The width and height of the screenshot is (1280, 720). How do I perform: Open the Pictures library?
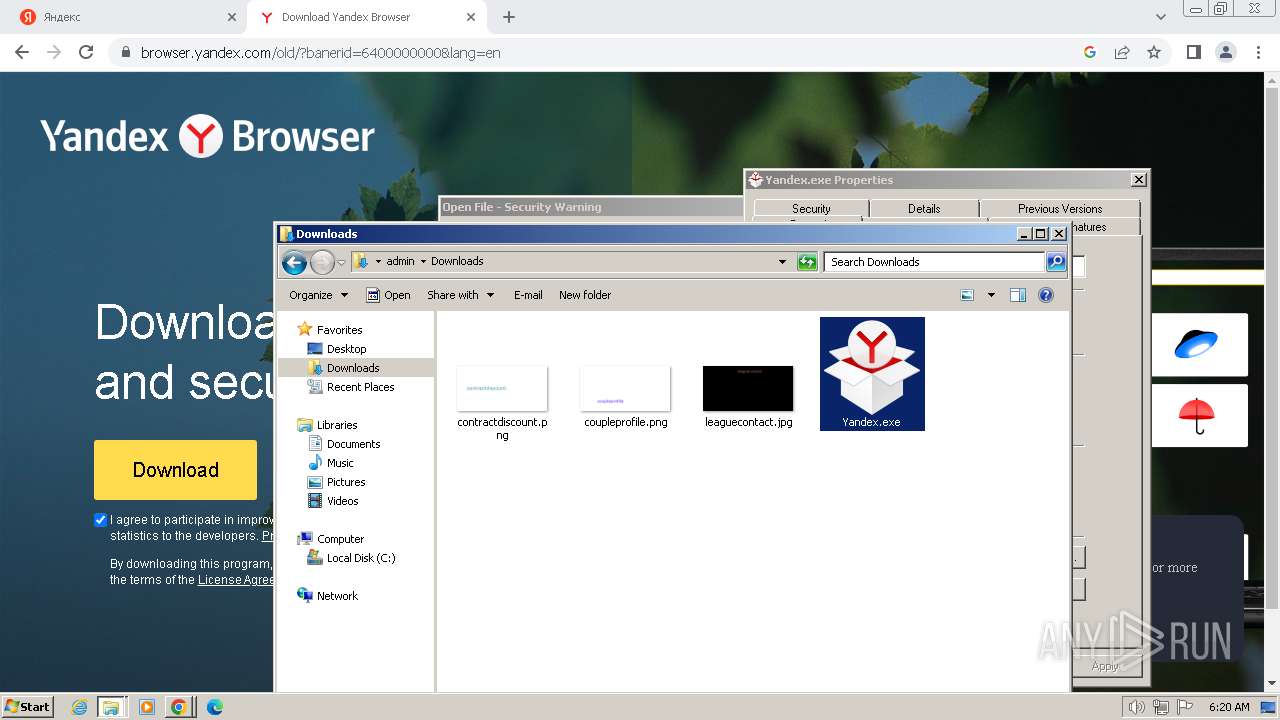point(346,482)
